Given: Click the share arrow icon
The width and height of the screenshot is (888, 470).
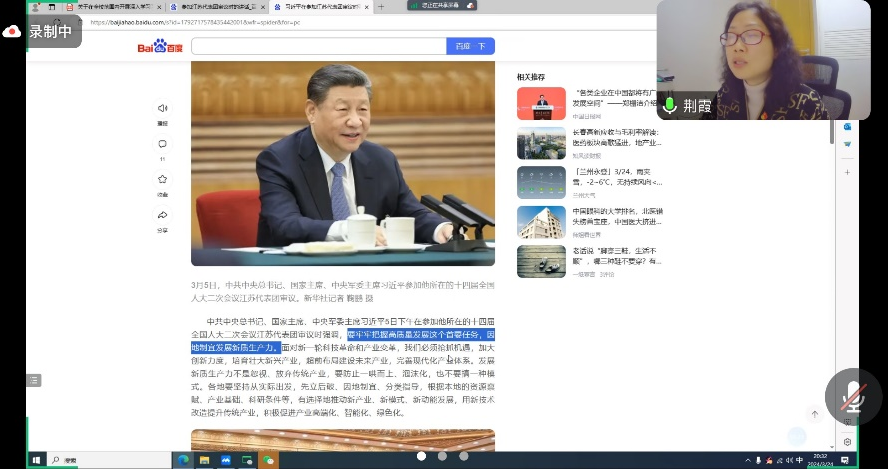Looking at the screenshot, I should coord(162,215).
